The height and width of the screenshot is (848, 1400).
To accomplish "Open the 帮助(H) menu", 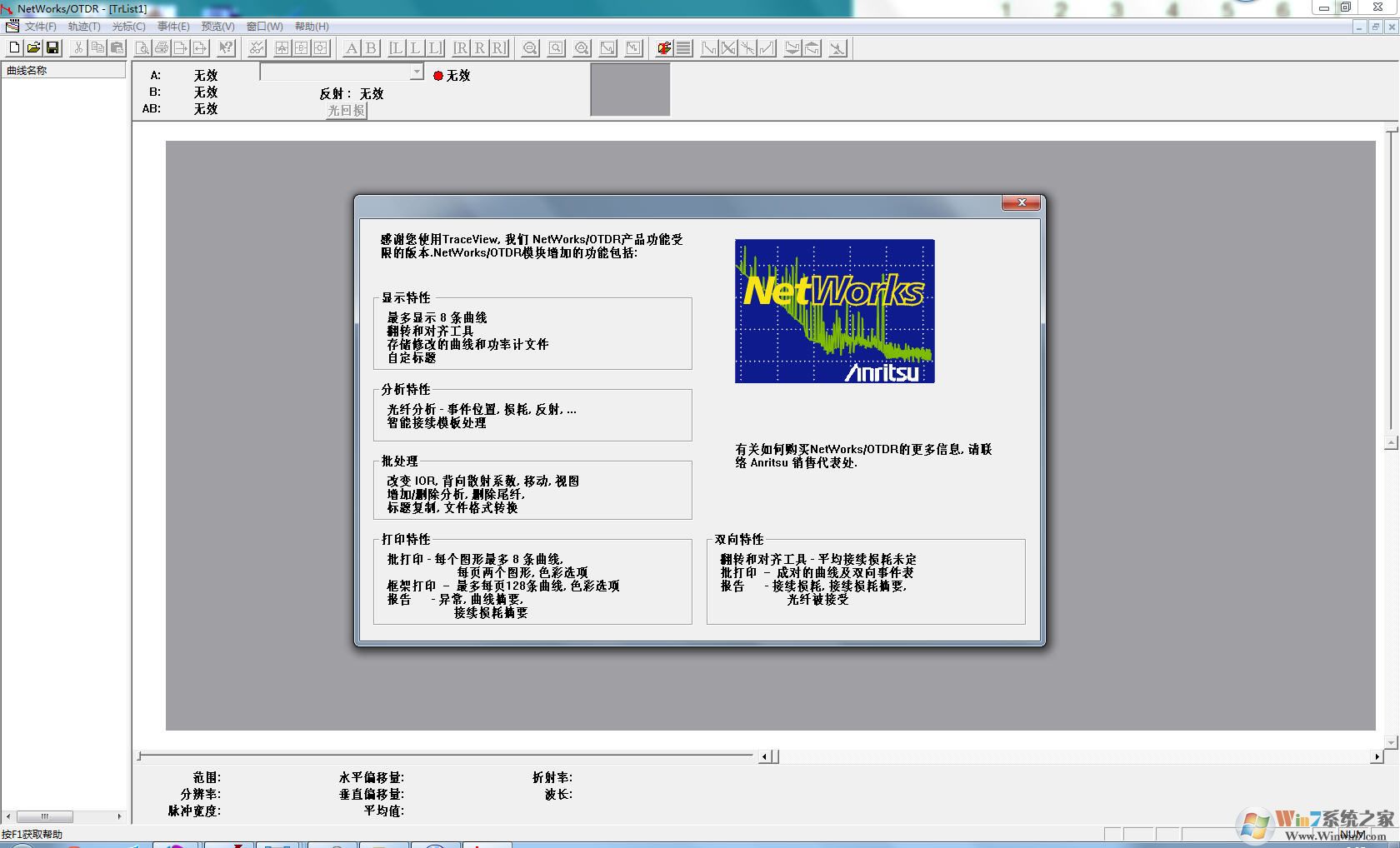I will tap(312, 27).
